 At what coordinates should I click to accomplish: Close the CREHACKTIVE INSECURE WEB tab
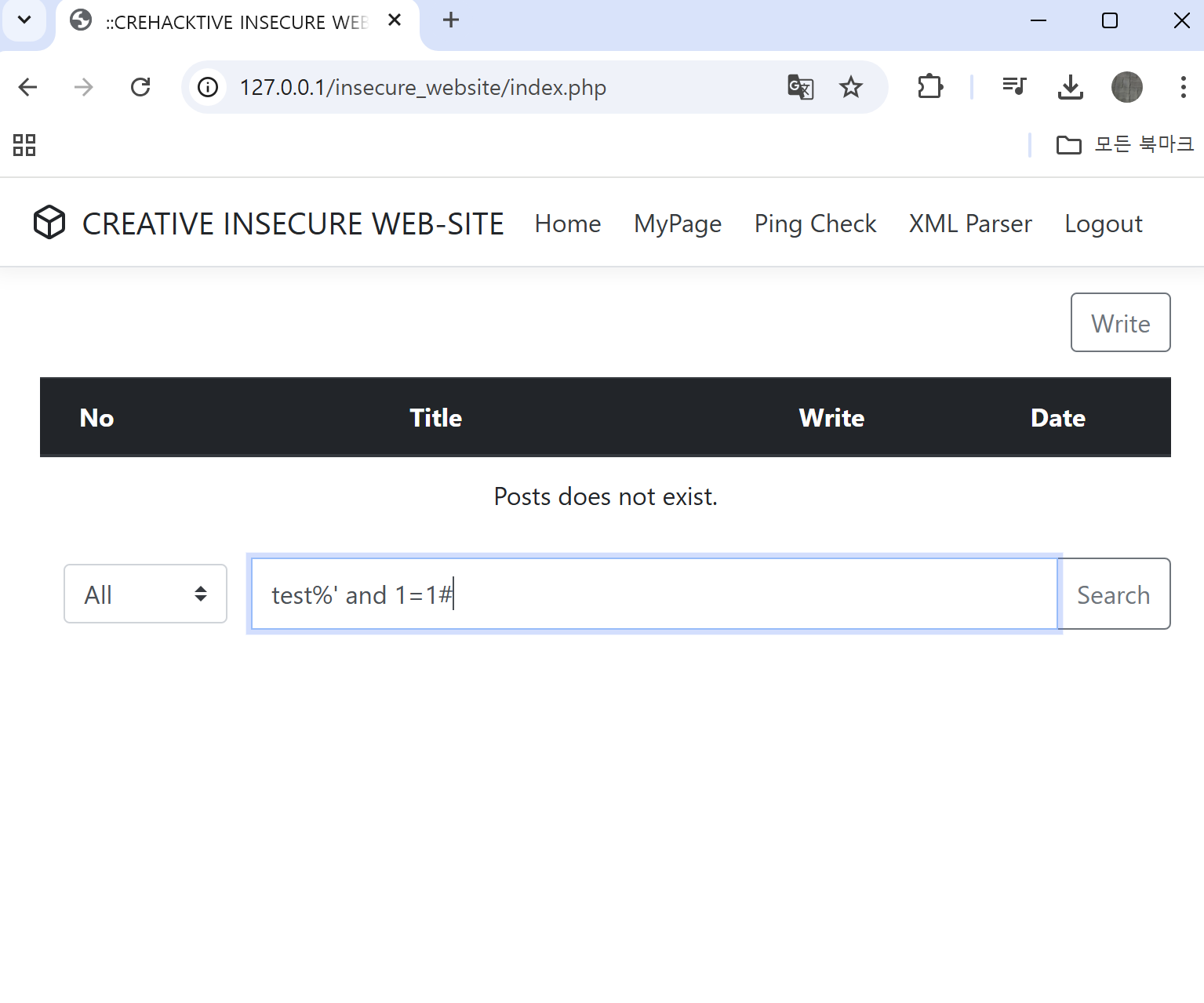[395, 20]
